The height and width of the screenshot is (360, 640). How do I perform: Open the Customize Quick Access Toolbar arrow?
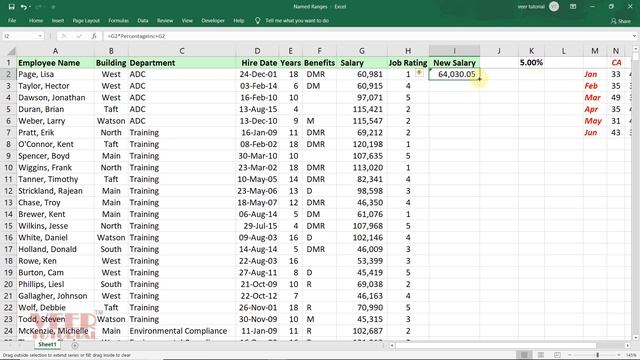click(53, 7)
